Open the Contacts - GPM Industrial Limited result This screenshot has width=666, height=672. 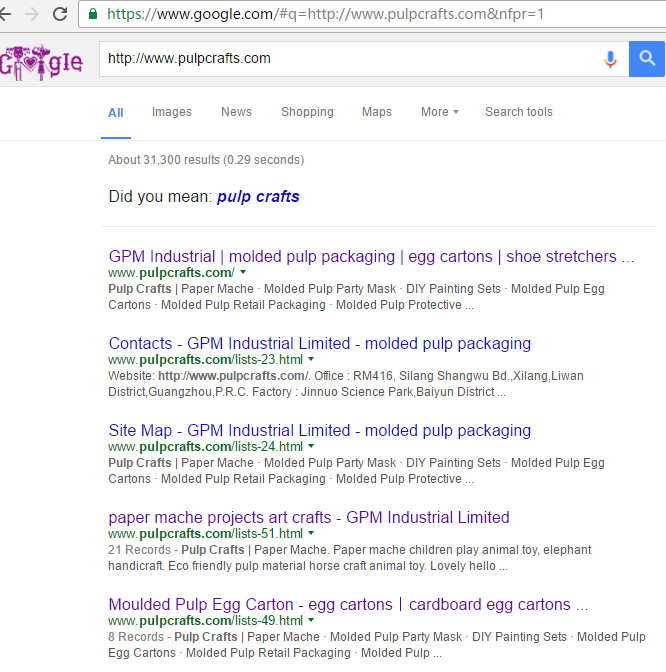click(320, 344)
